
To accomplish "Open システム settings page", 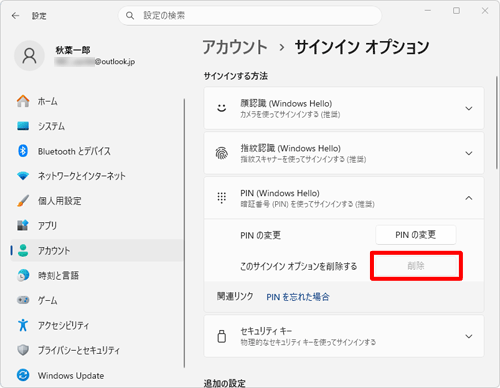I will pos(97,126).
